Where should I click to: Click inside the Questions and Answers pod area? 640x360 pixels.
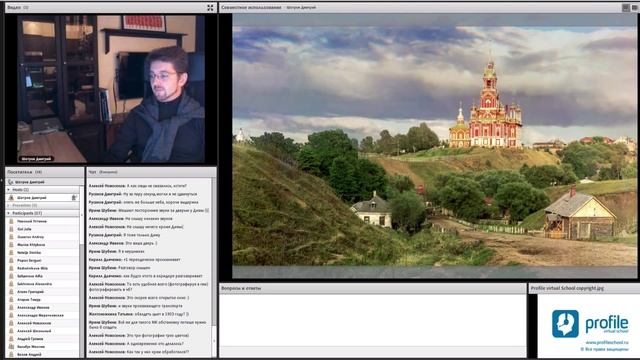click(x=373, y=320)
